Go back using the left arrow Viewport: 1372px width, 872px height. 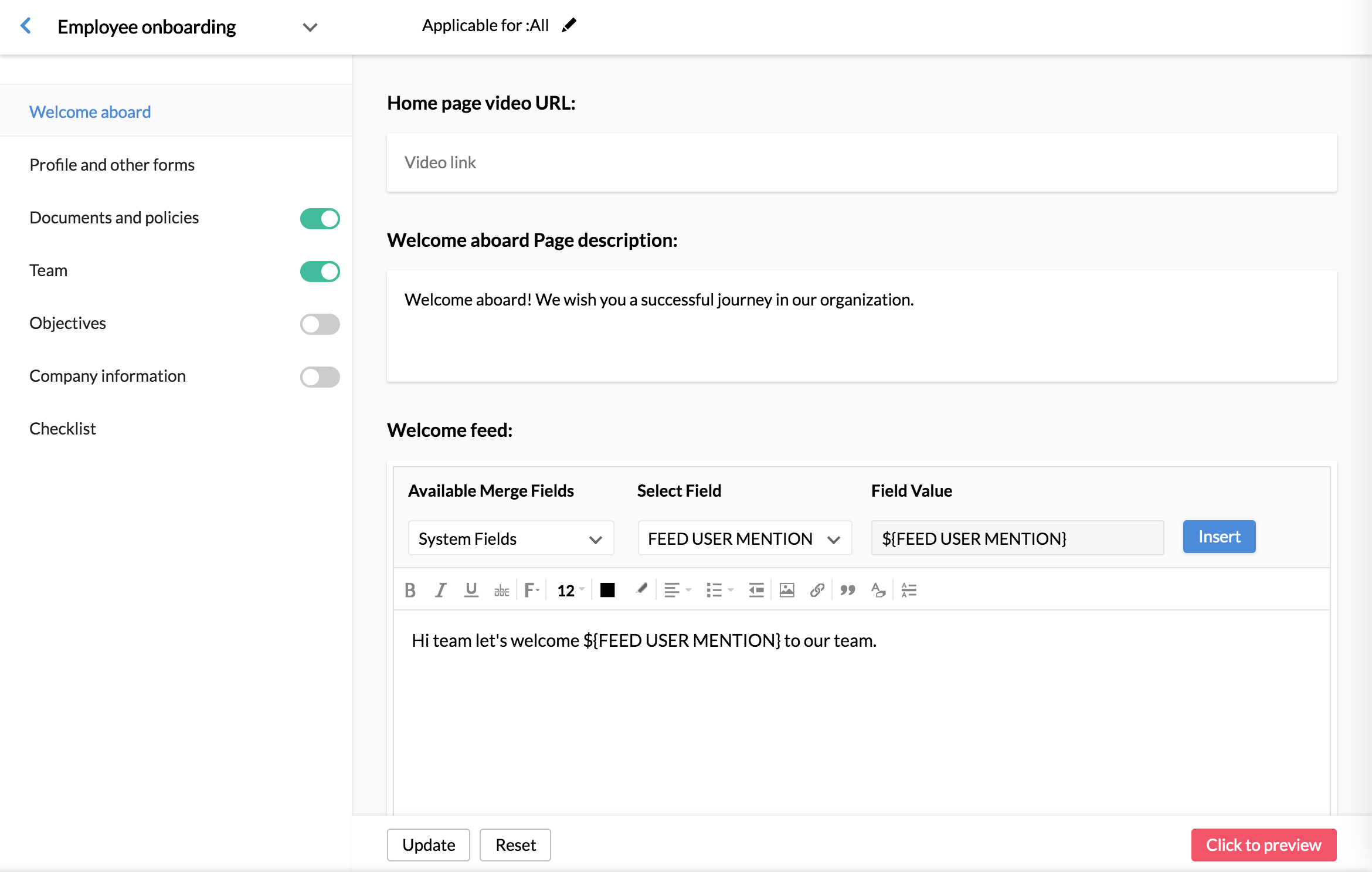click(x=26, y=26)
